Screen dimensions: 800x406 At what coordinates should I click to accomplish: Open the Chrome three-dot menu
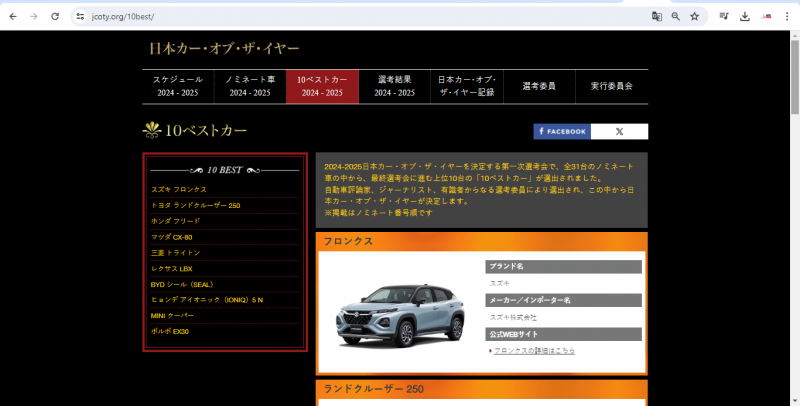tap(788, 17)
